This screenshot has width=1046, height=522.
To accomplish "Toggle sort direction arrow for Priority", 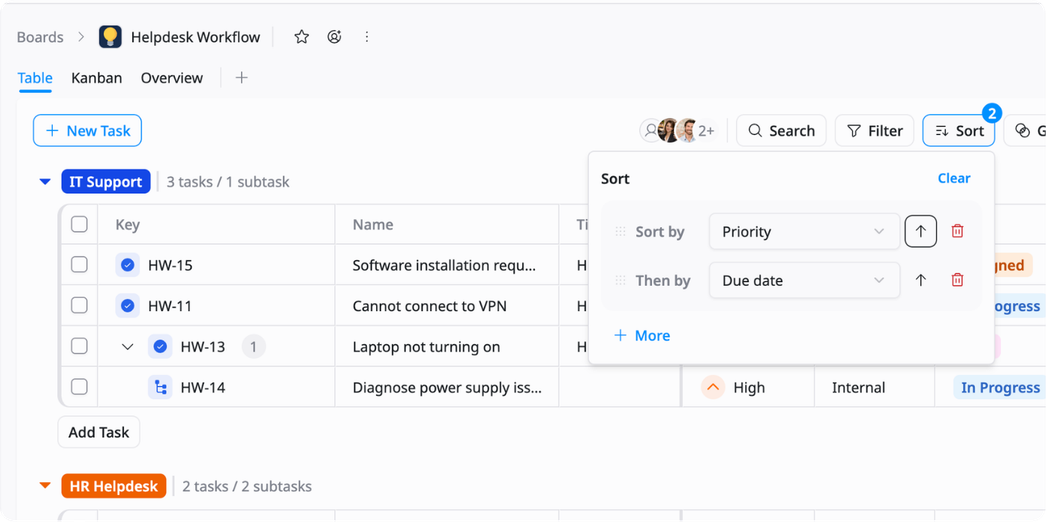I will tap(921, 231).
